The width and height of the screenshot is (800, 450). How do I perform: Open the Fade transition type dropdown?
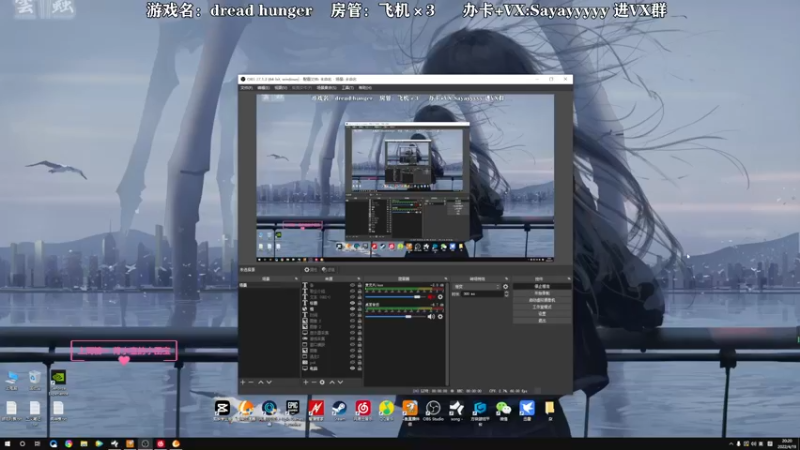click(x=477, y=287)
